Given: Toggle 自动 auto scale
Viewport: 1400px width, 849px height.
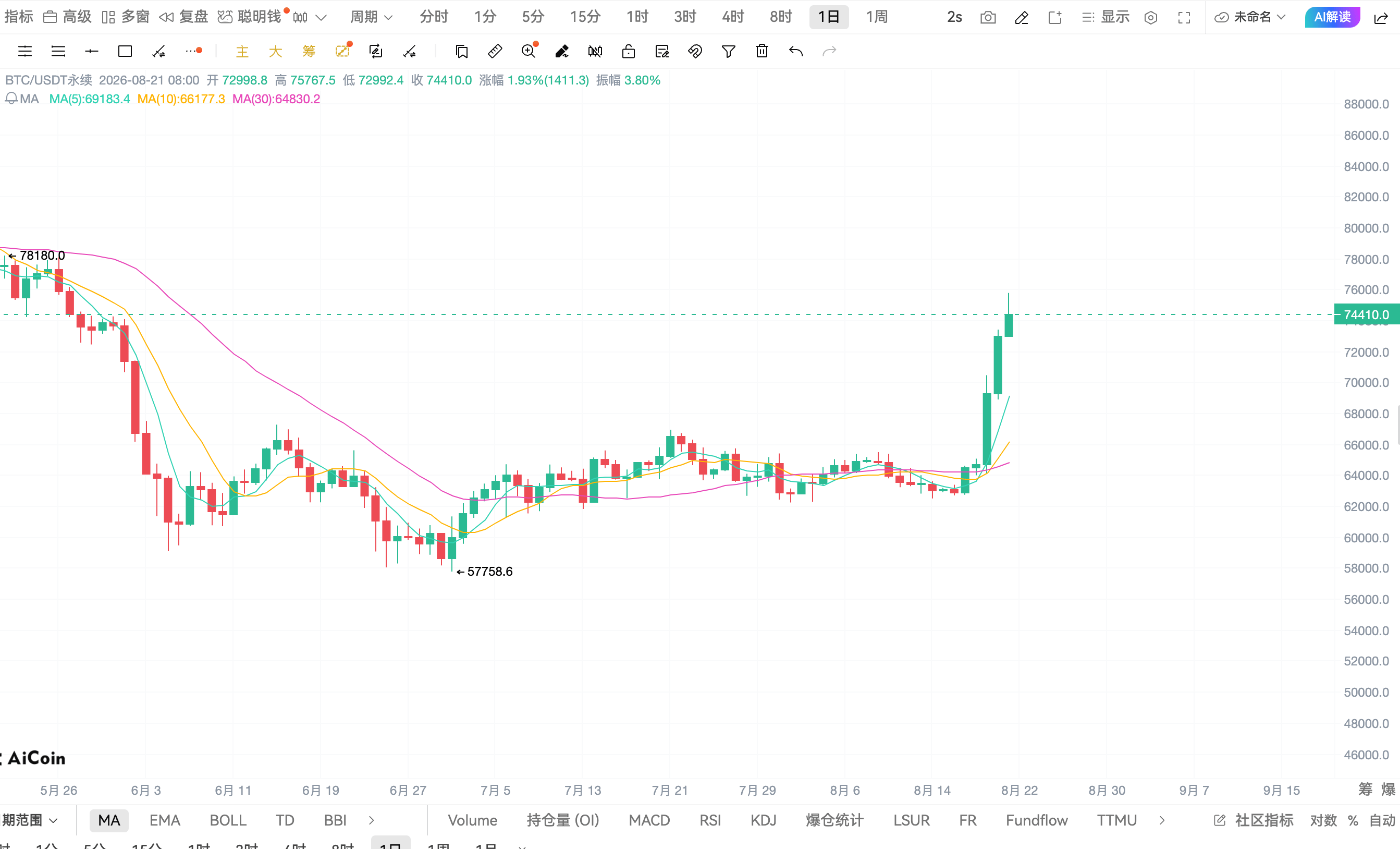Looking at the screenshot, I should (x=1382, y=820).
